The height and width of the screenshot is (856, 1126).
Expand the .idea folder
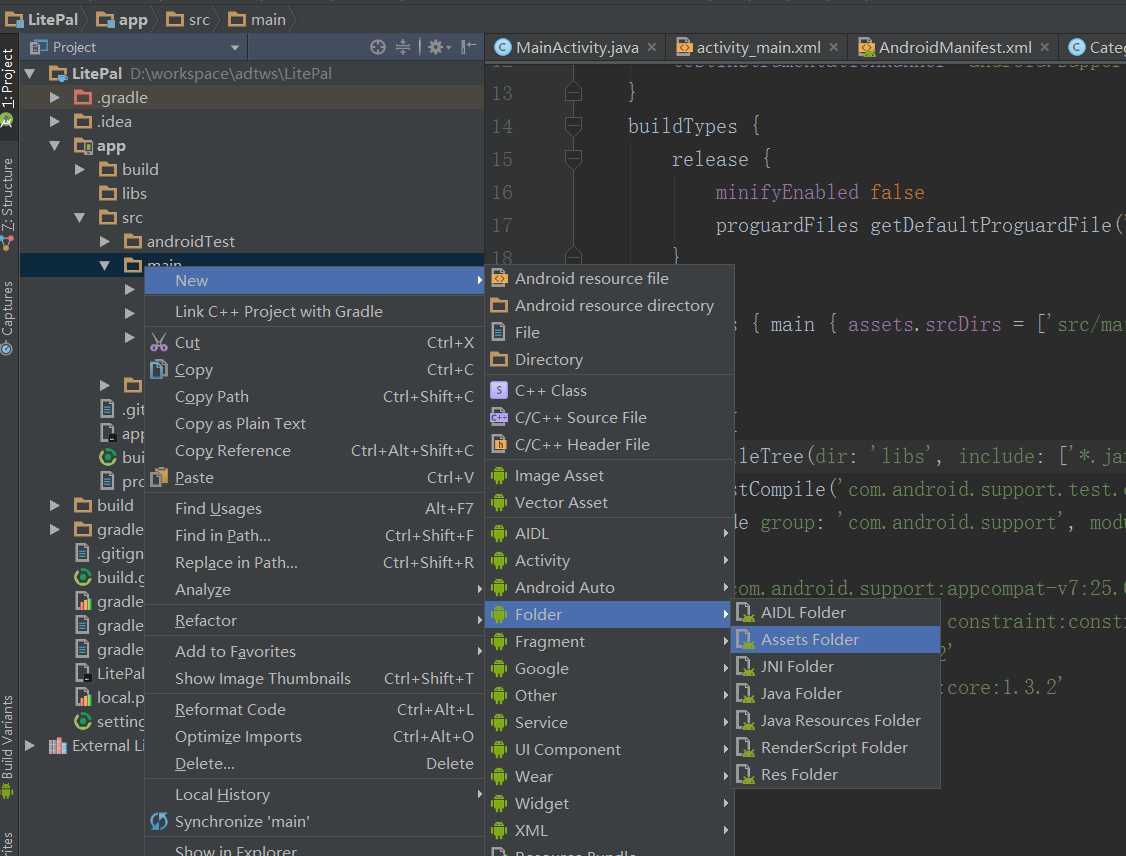click(x=55, y=121)
